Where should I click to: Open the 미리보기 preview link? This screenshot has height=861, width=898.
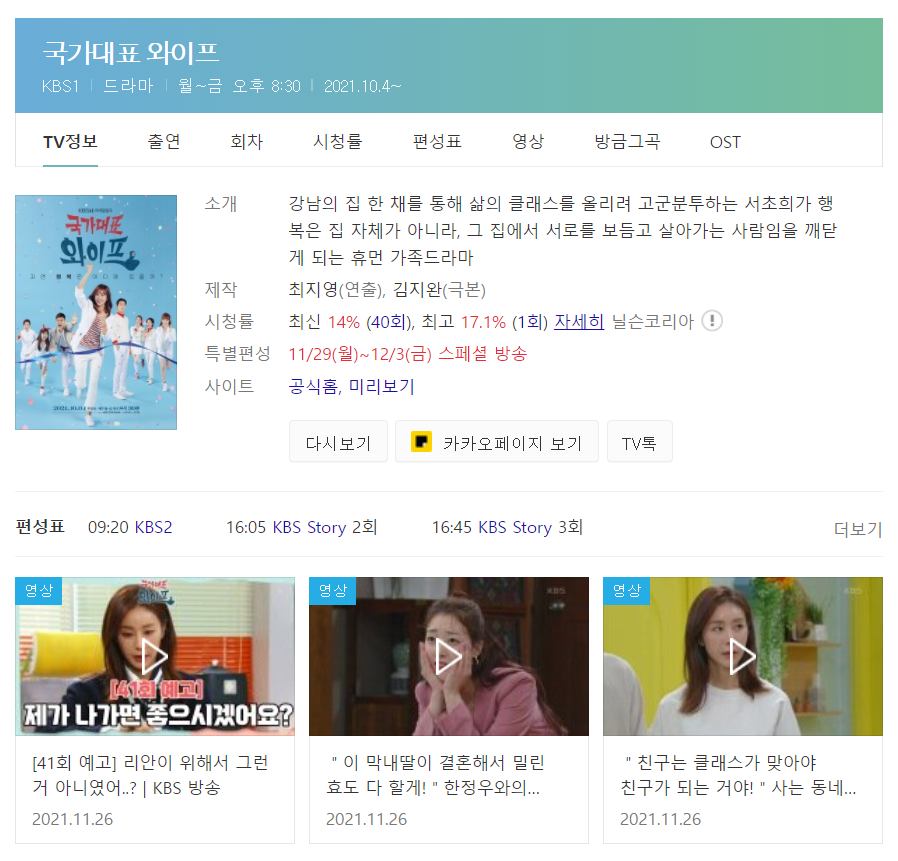tap(381, 387)
